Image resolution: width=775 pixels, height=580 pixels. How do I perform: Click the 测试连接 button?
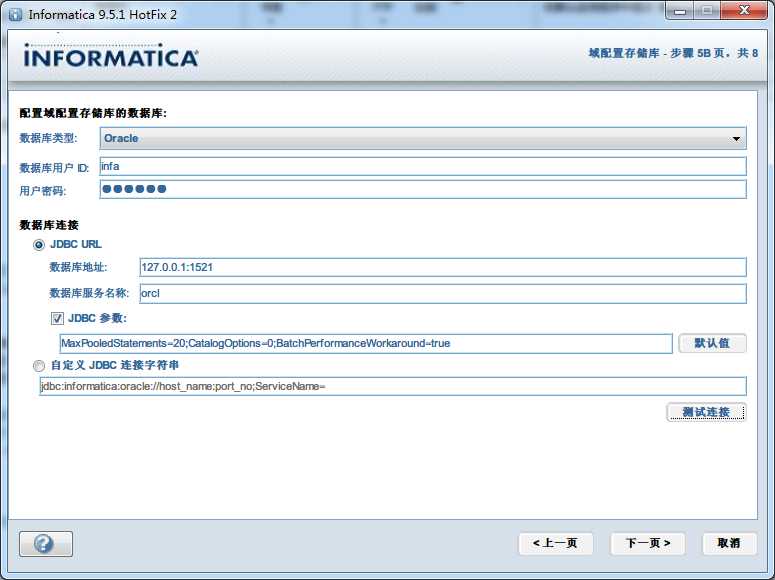click(x=706, y=412)
